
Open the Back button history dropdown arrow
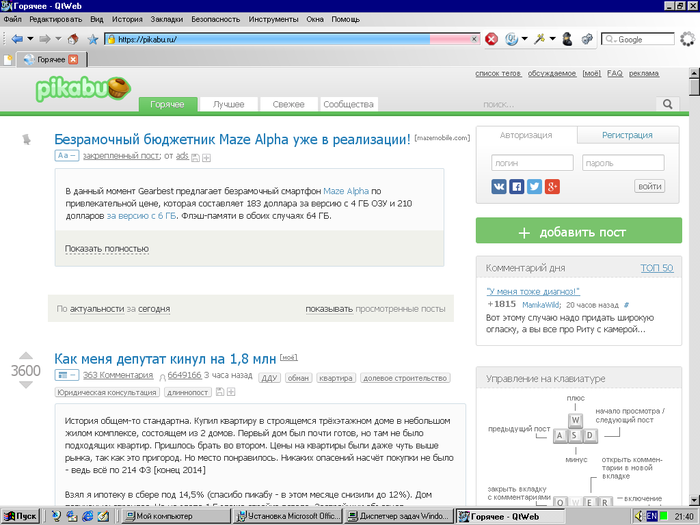coord(30,39)
